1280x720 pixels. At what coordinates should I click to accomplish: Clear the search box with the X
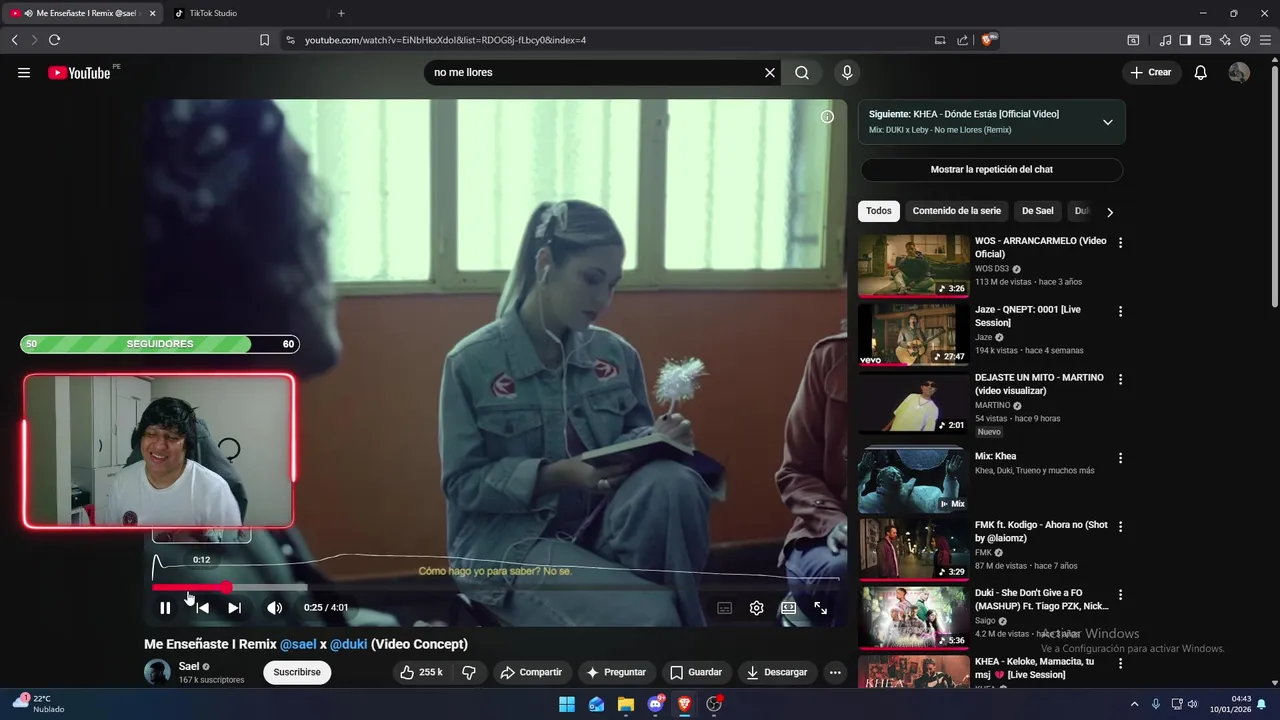click(770, 72)
